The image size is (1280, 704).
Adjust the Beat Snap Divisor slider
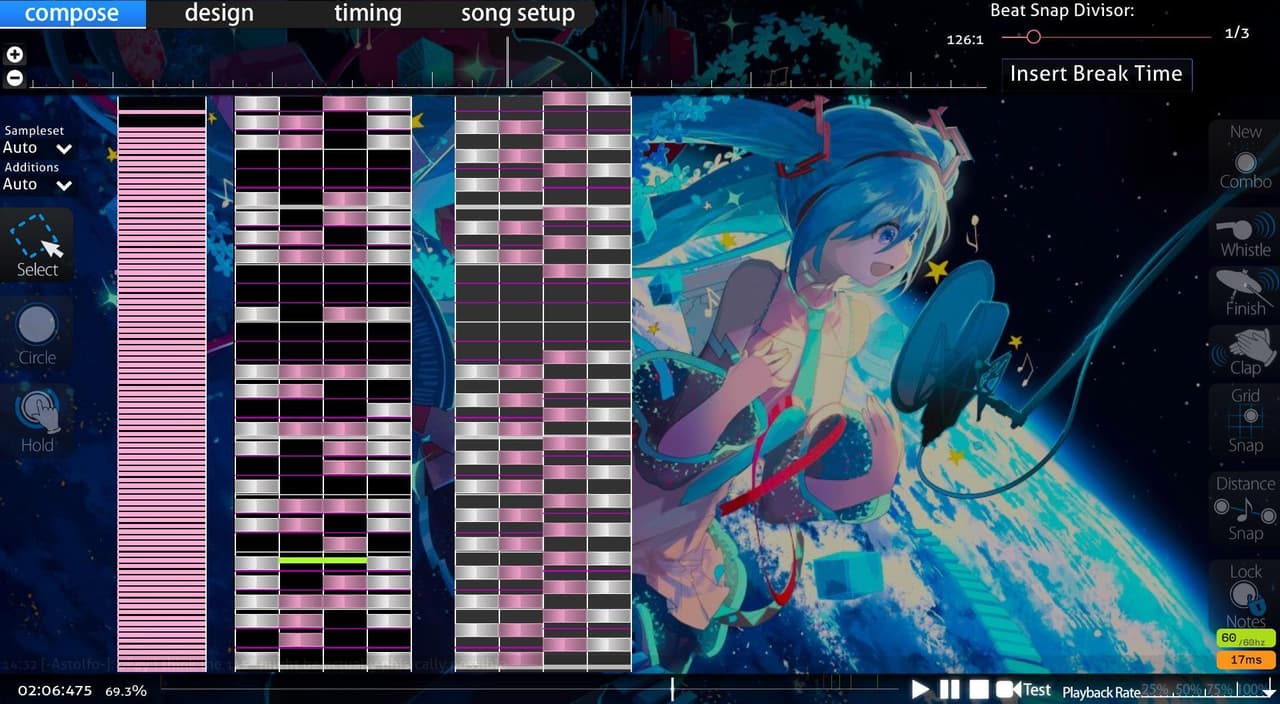1105,37
